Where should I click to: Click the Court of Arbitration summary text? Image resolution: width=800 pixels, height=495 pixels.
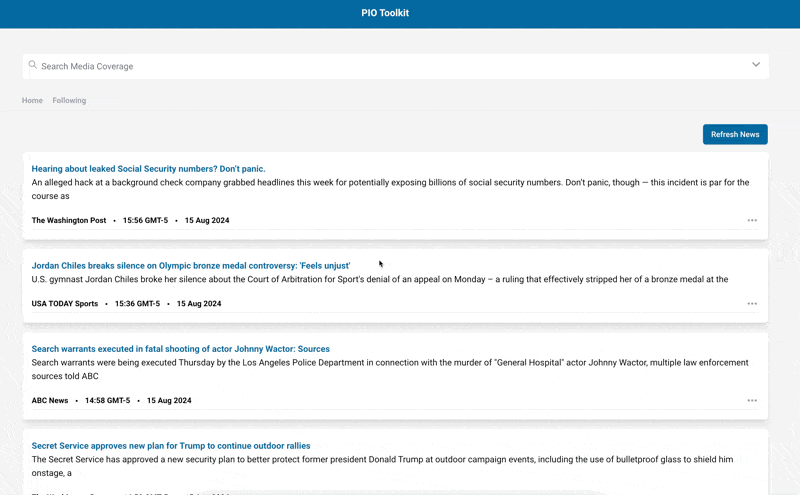click(x=380, y=279)
